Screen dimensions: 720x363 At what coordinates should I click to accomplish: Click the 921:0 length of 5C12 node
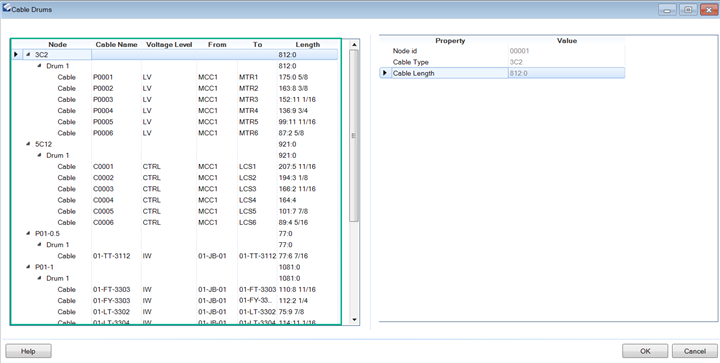(x=287, y=144)
